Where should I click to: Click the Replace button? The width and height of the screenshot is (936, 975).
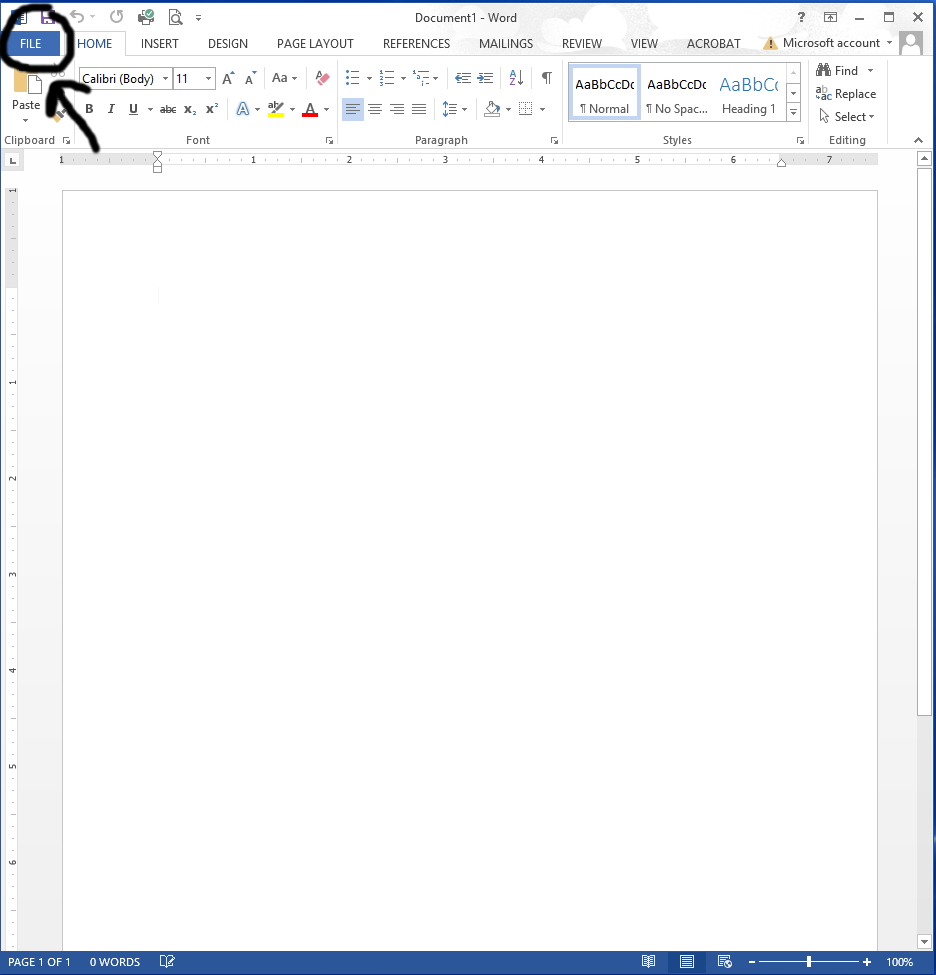coord(846,94)
